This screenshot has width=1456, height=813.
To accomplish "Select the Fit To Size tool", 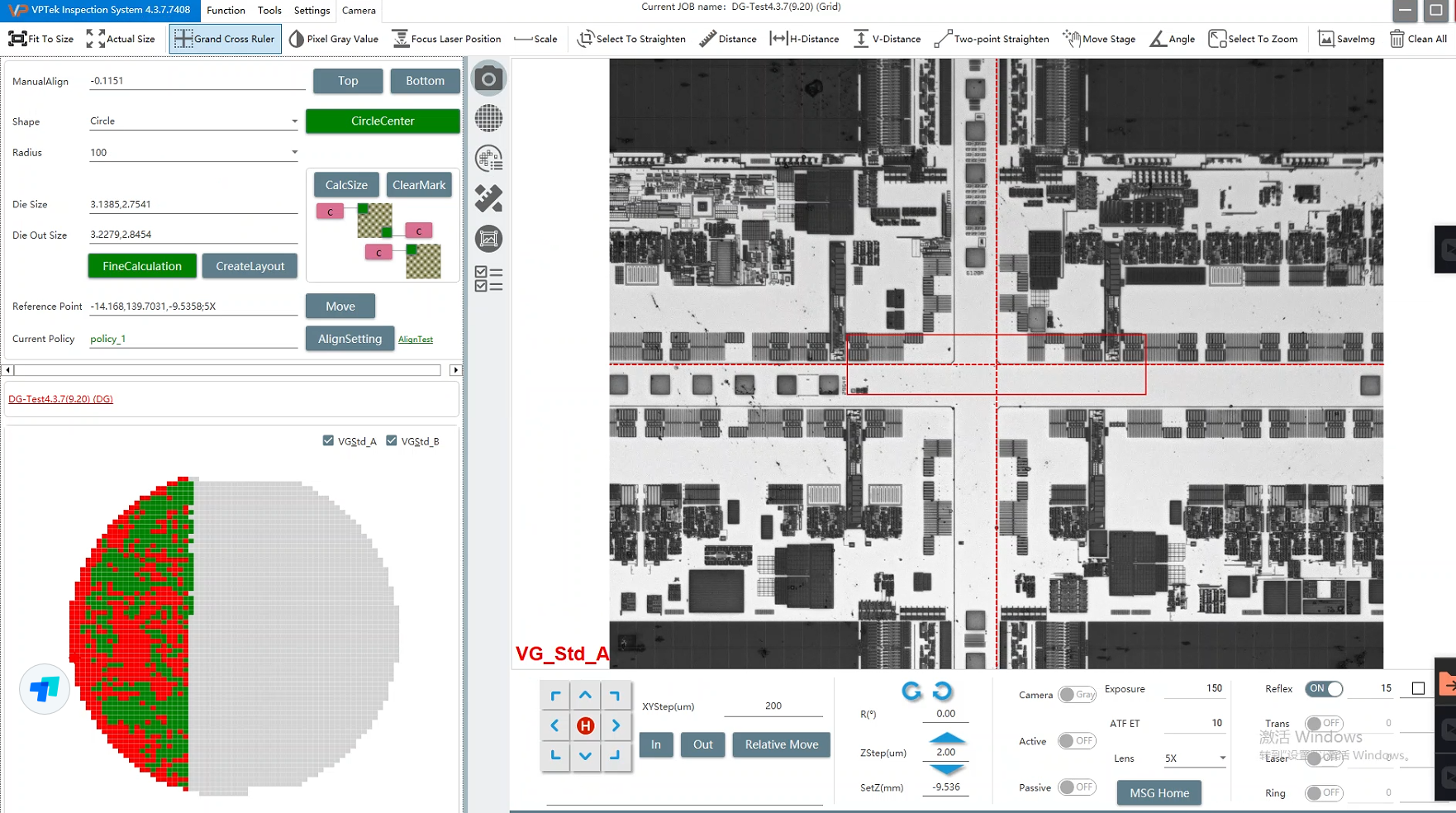I will (x=41, y=39).
